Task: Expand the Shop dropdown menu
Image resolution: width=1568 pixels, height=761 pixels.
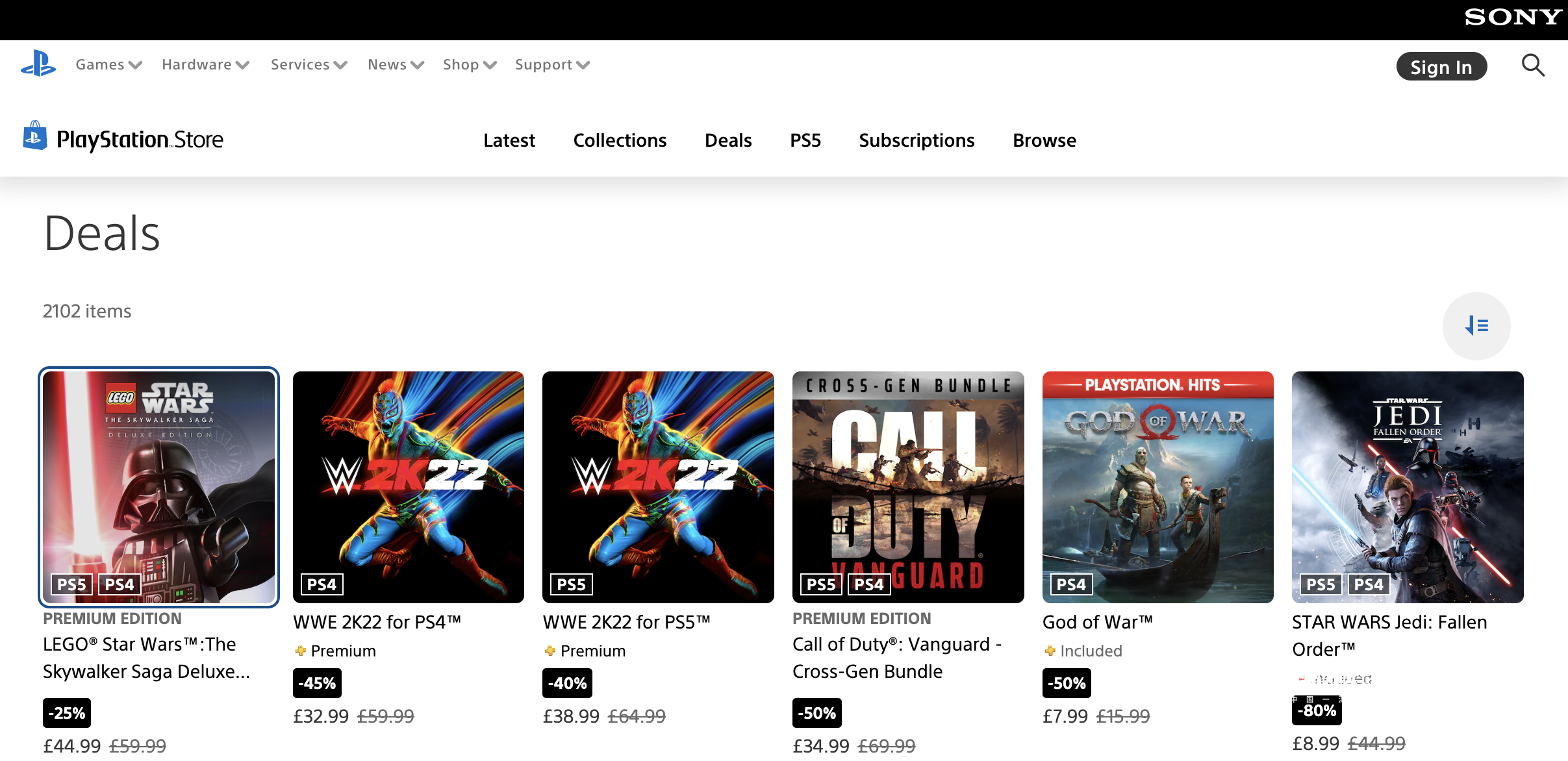Action: click(x=470, y=64)
